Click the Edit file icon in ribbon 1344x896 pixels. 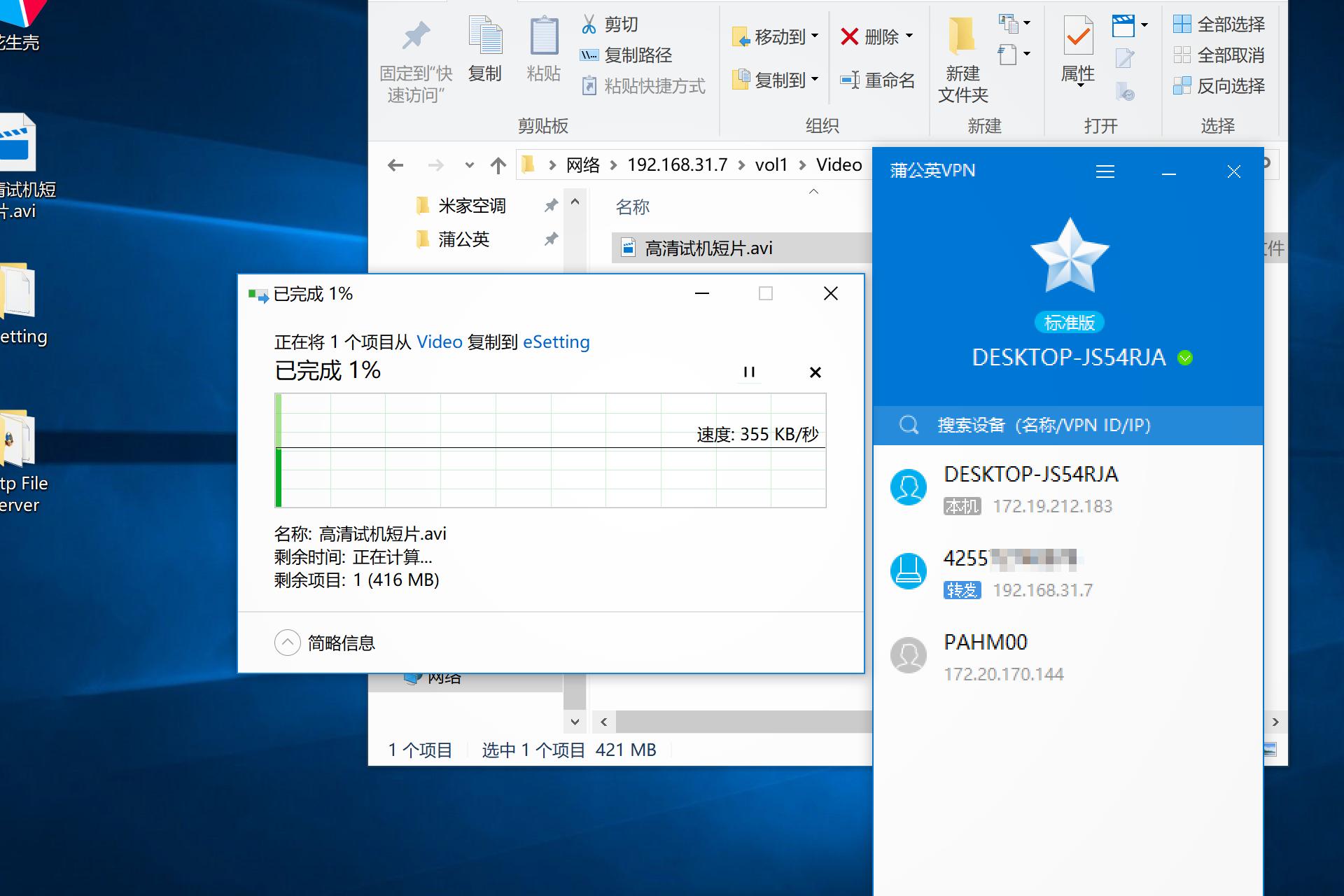[x=1125, y=59]
